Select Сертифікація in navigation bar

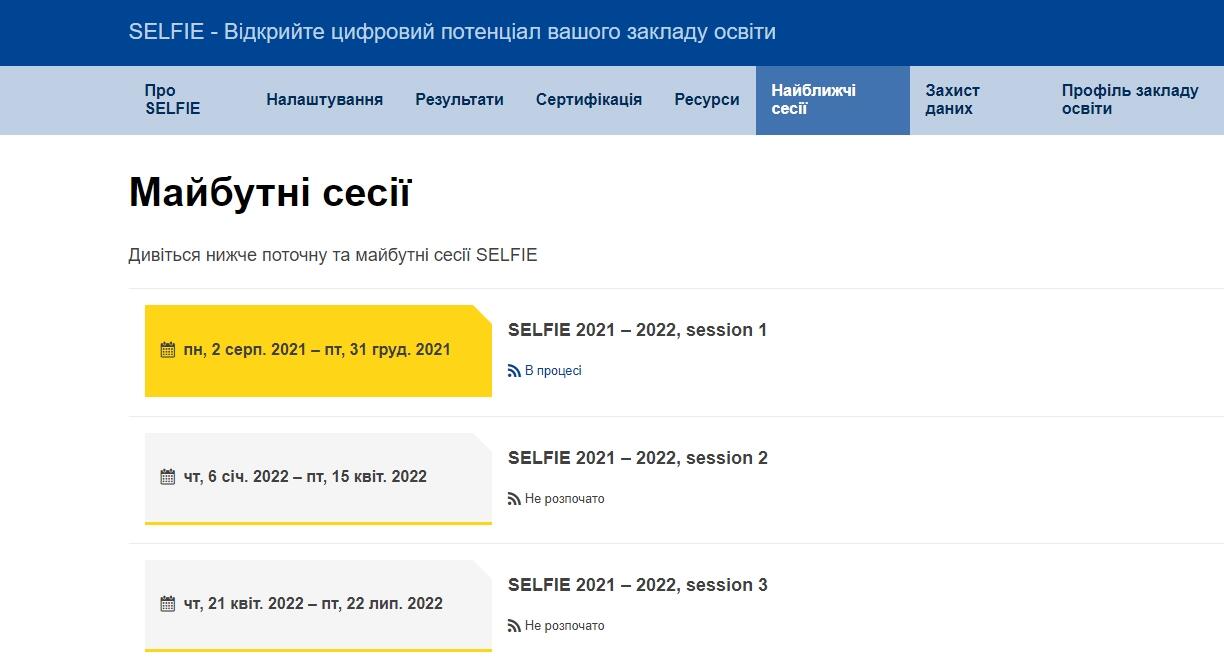coord(589,100)
